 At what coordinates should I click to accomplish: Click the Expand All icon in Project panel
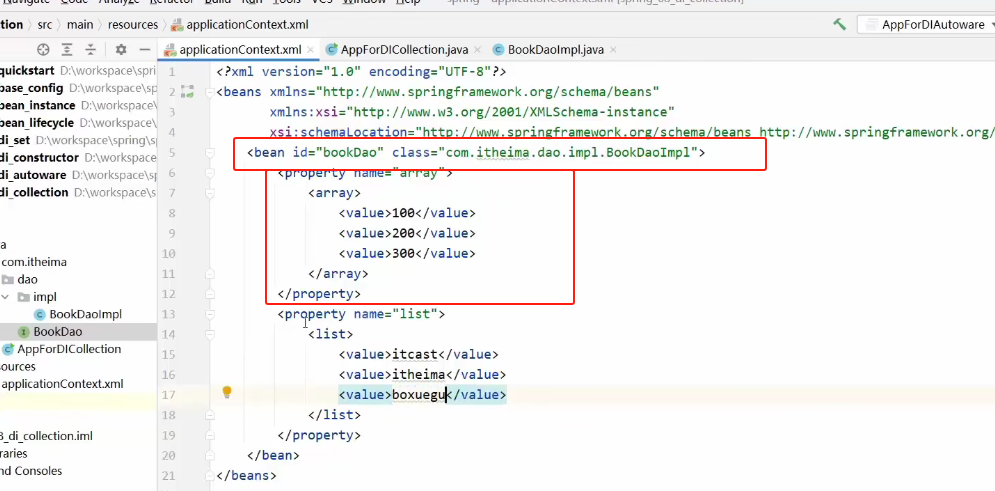point(67,49)
